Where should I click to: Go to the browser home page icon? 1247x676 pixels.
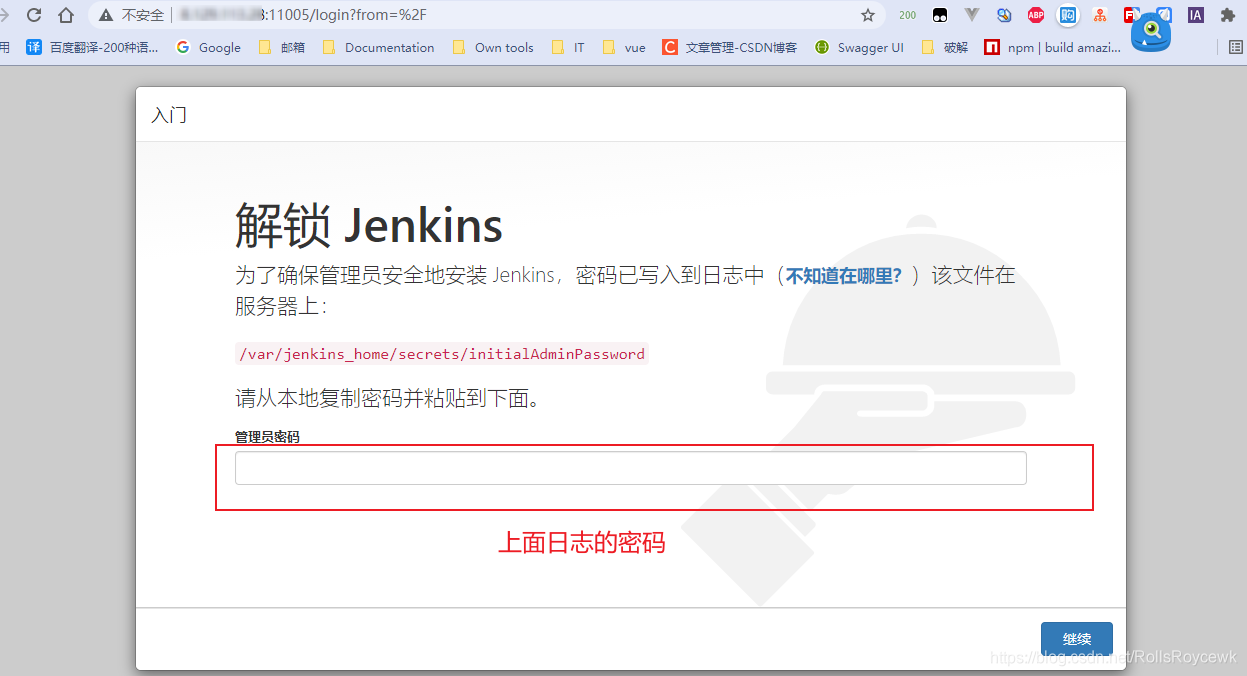click(x=66, y=15)
